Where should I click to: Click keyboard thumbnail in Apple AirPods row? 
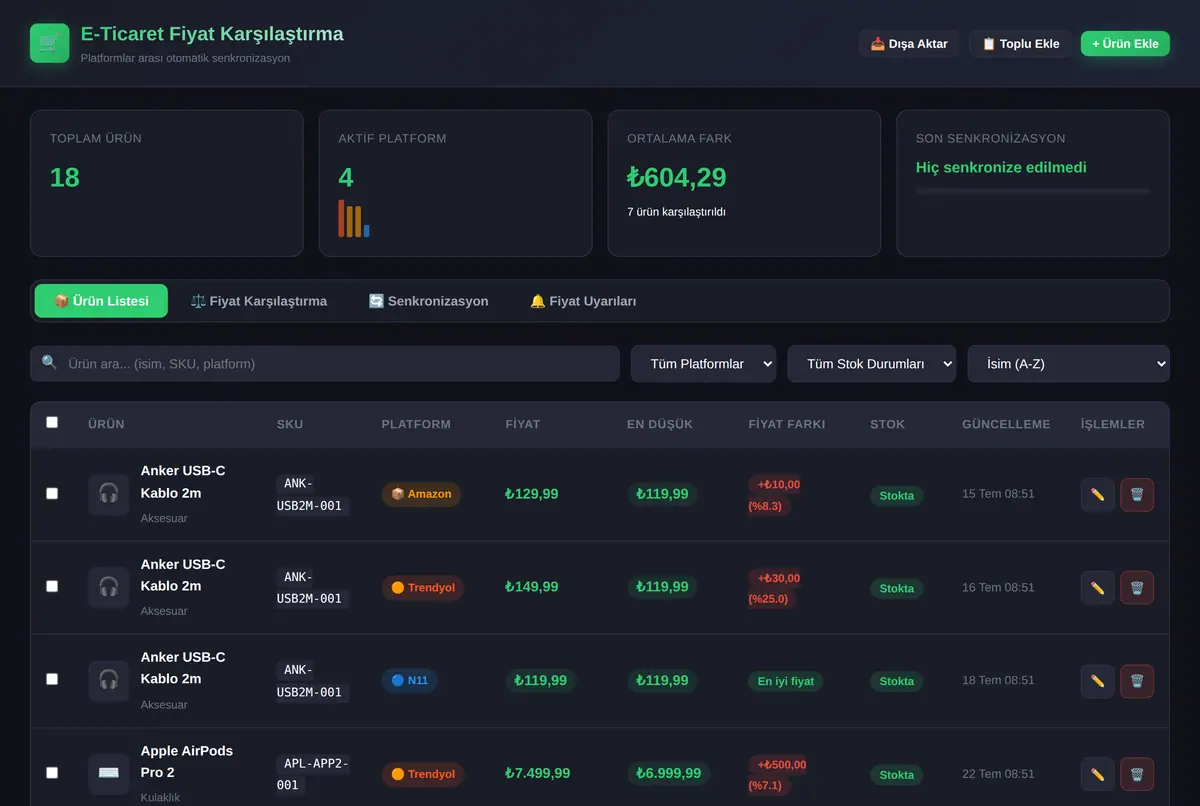108,773
